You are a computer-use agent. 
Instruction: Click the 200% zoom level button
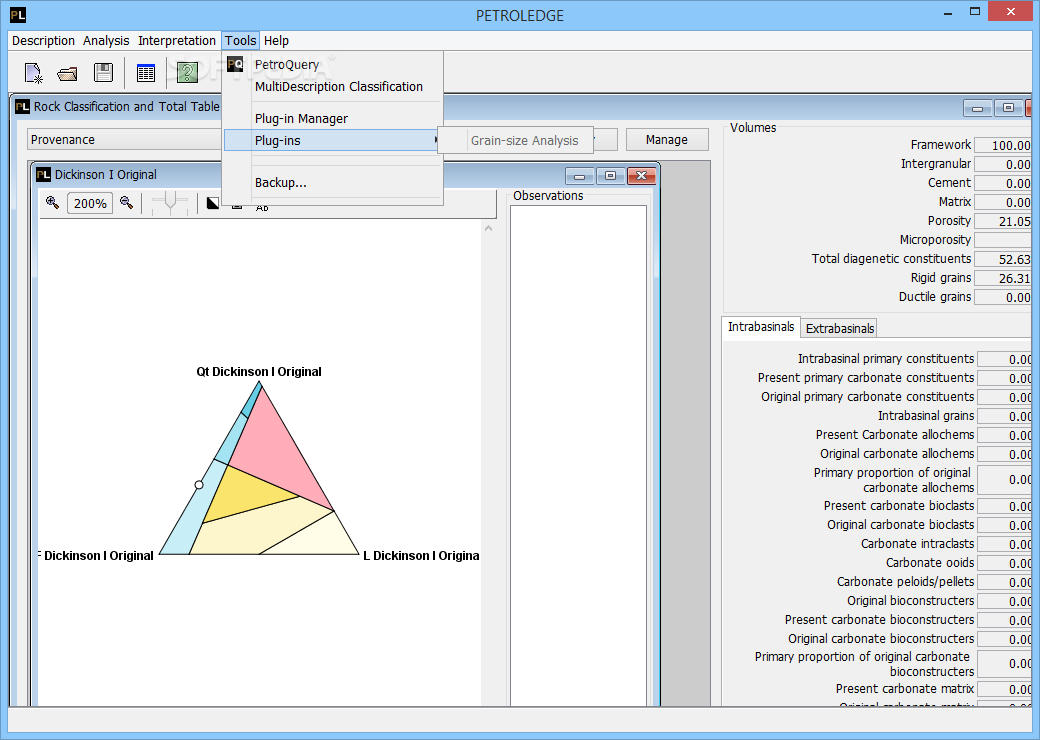tap(90, 204)
